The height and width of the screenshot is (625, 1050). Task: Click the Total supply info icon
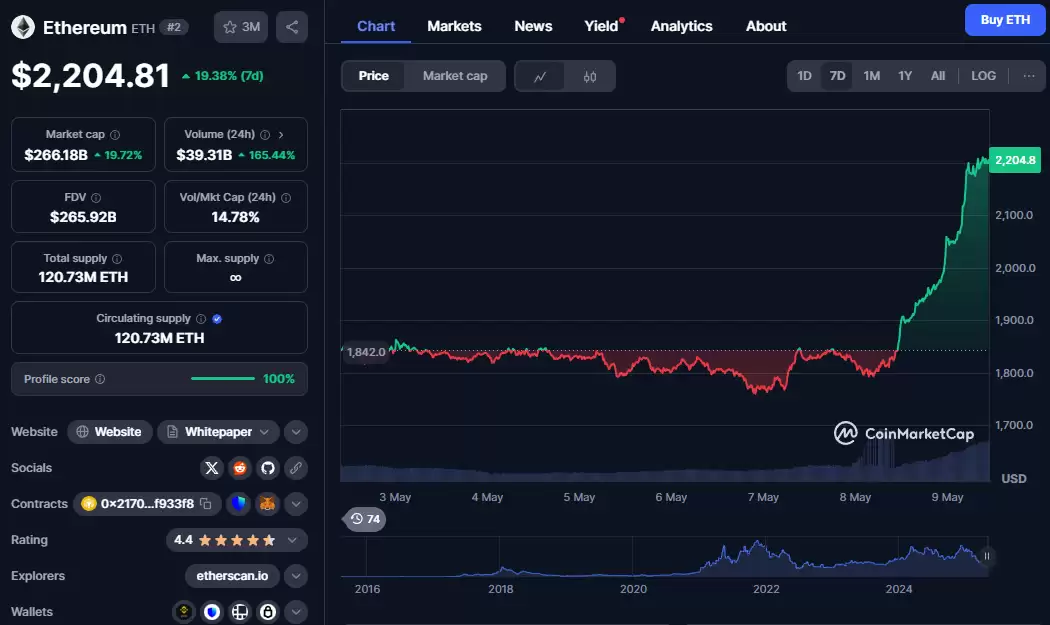(x=117, y=259)
